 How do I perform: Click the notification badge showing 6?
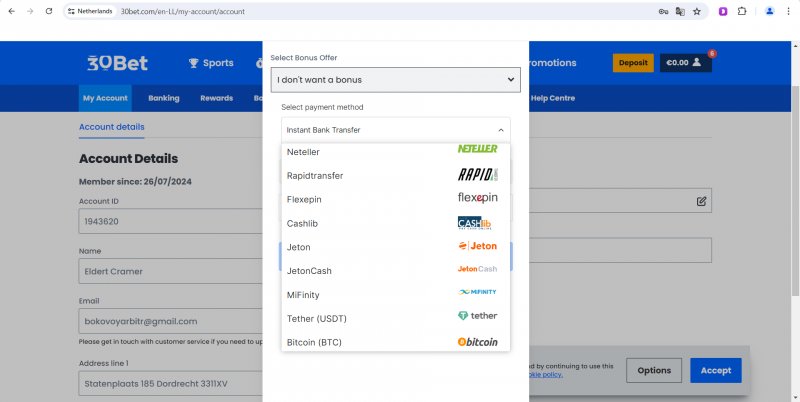[x=712, y=53]
